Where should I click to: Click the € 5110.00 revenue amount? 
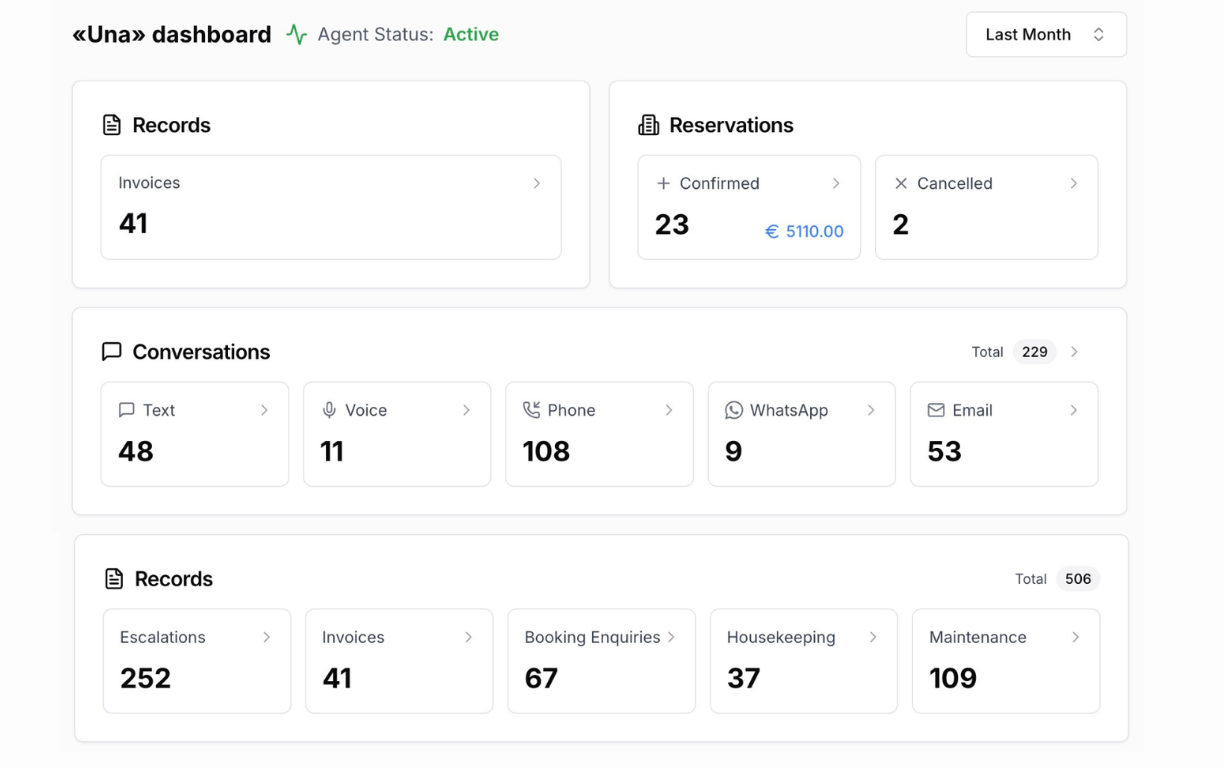pyautogui.click(x=805, y=232)
